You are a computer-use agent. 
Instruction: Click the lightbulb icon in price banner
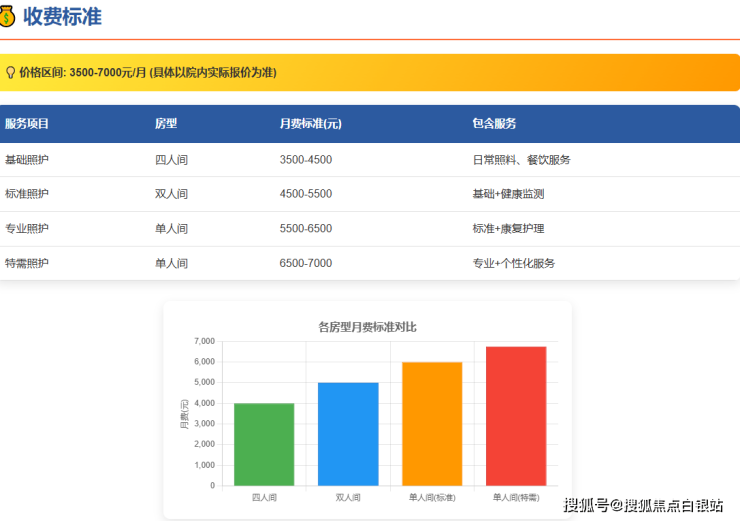tap(10, 72)
